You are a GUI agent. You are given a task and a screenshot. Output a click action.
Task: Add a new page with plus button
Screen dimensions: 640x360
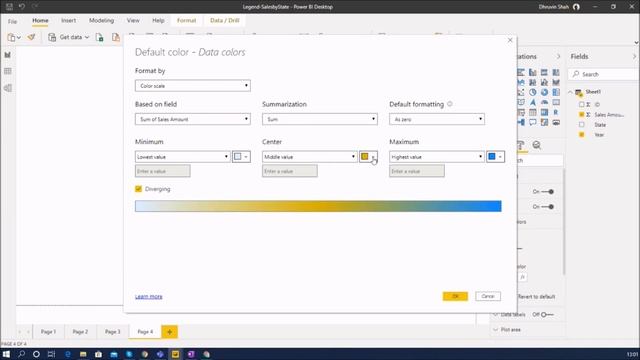pyautogui.click(x=169, y=332)
